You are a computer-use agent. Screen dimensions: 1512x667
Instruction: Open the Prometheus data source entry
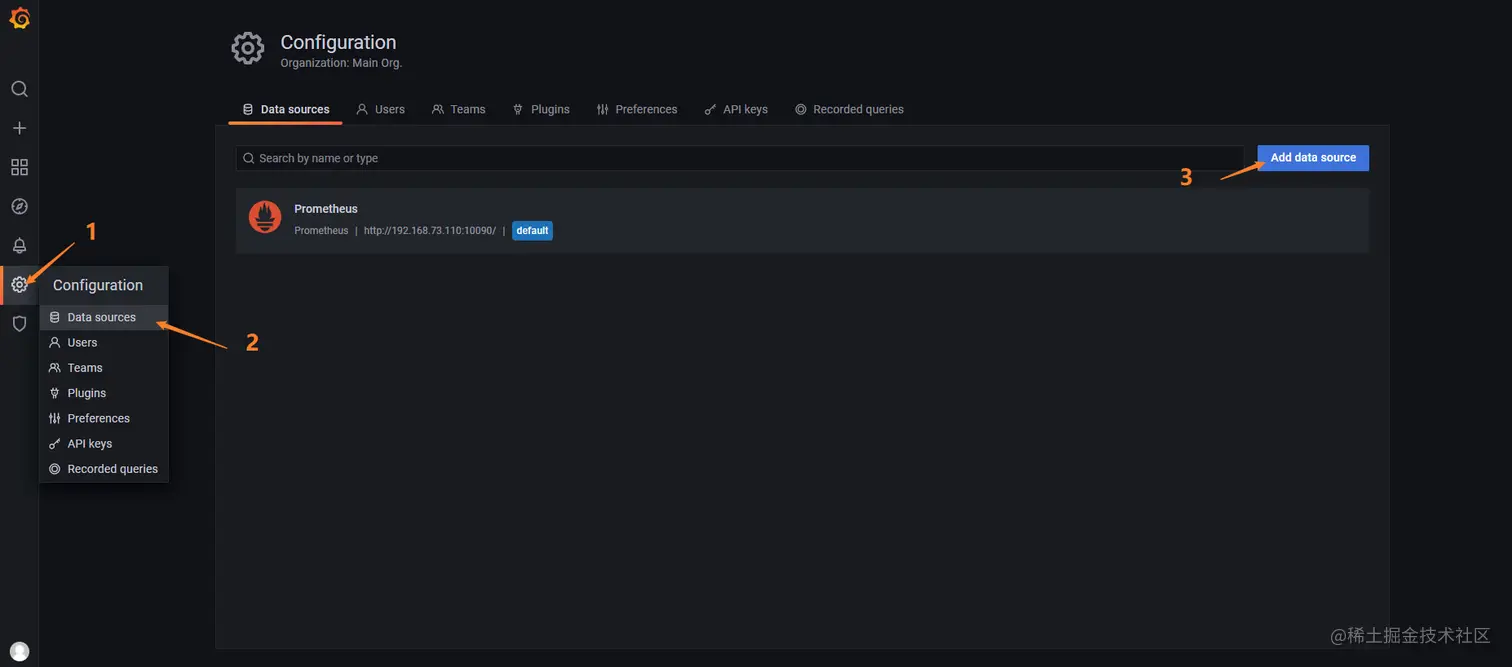[326, 208]
